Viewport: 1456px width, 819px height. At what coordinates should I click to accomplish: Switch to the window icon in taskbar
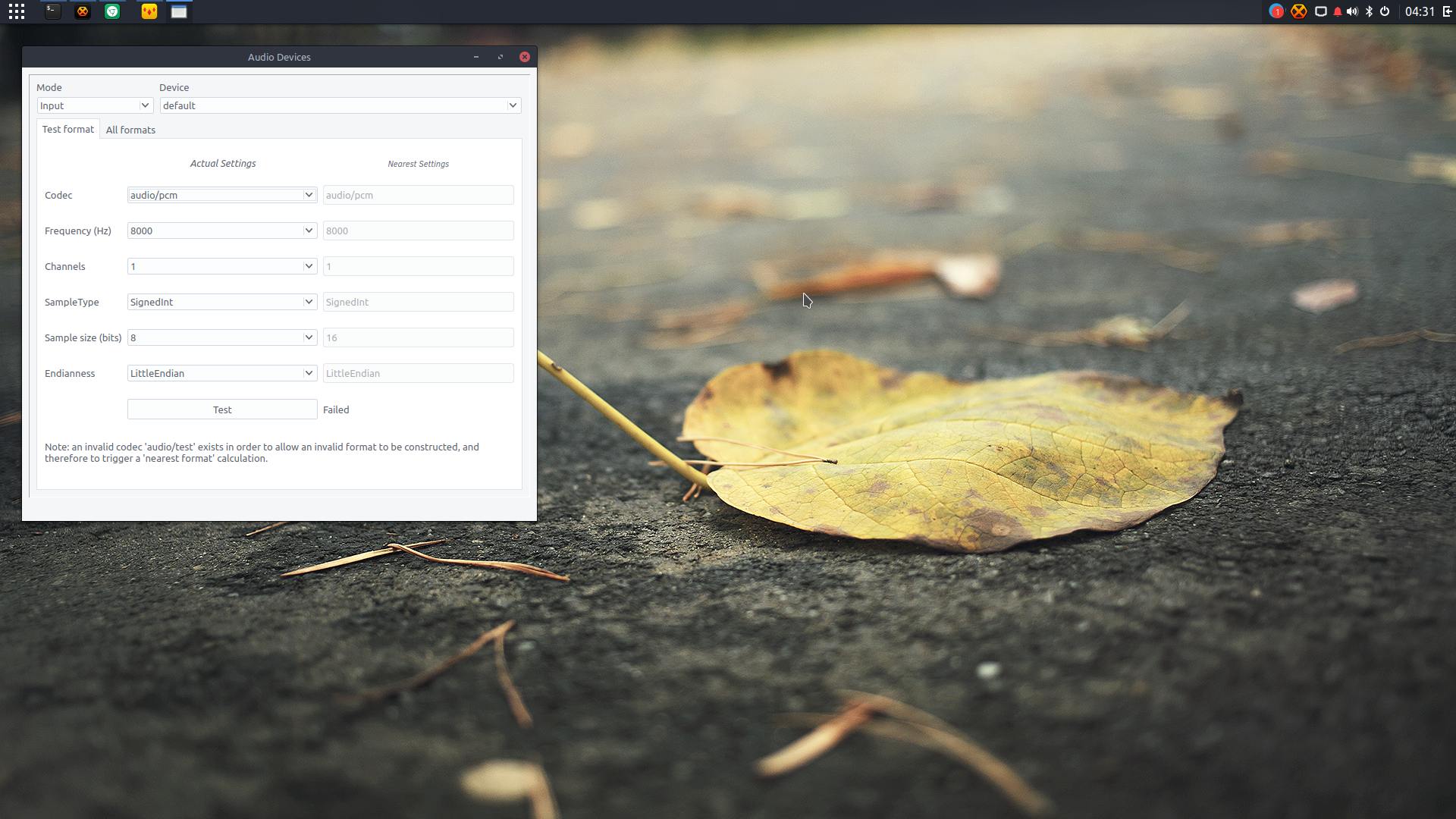(x=179, y=11)
